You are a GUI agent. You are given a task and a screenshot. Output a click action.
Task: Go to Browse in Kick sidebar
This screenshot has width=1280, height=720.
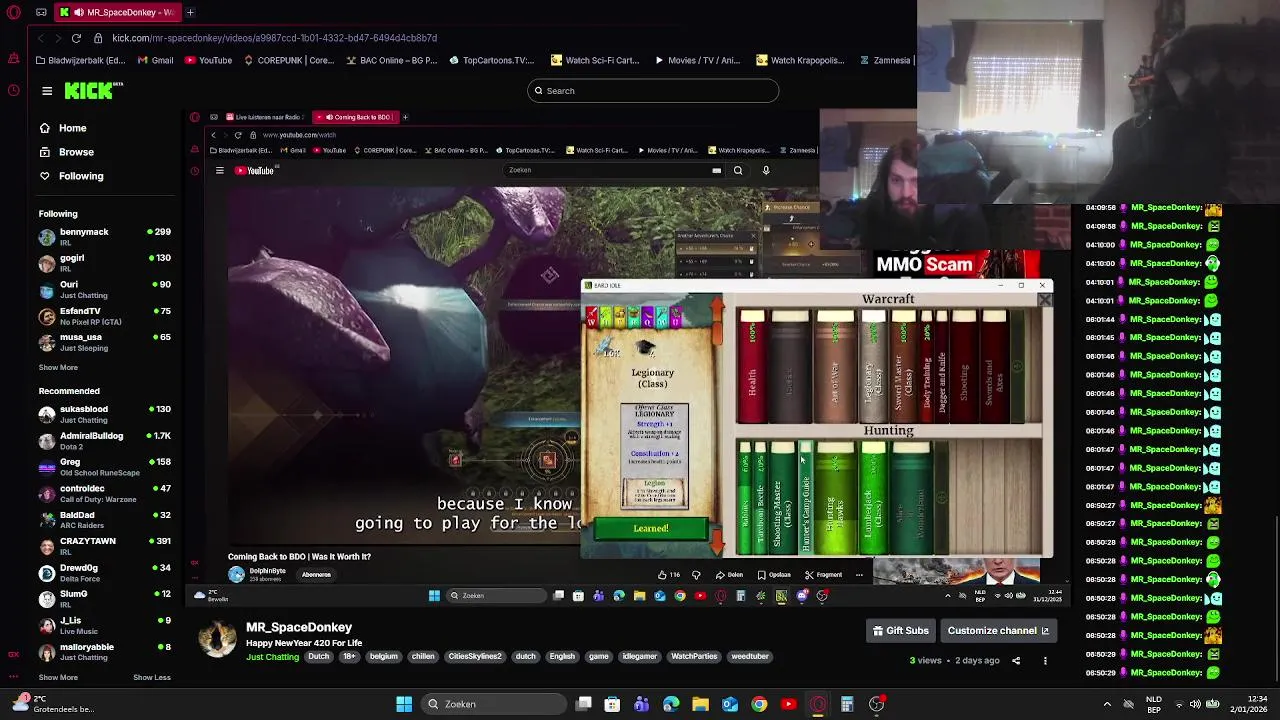pos(67,152)
